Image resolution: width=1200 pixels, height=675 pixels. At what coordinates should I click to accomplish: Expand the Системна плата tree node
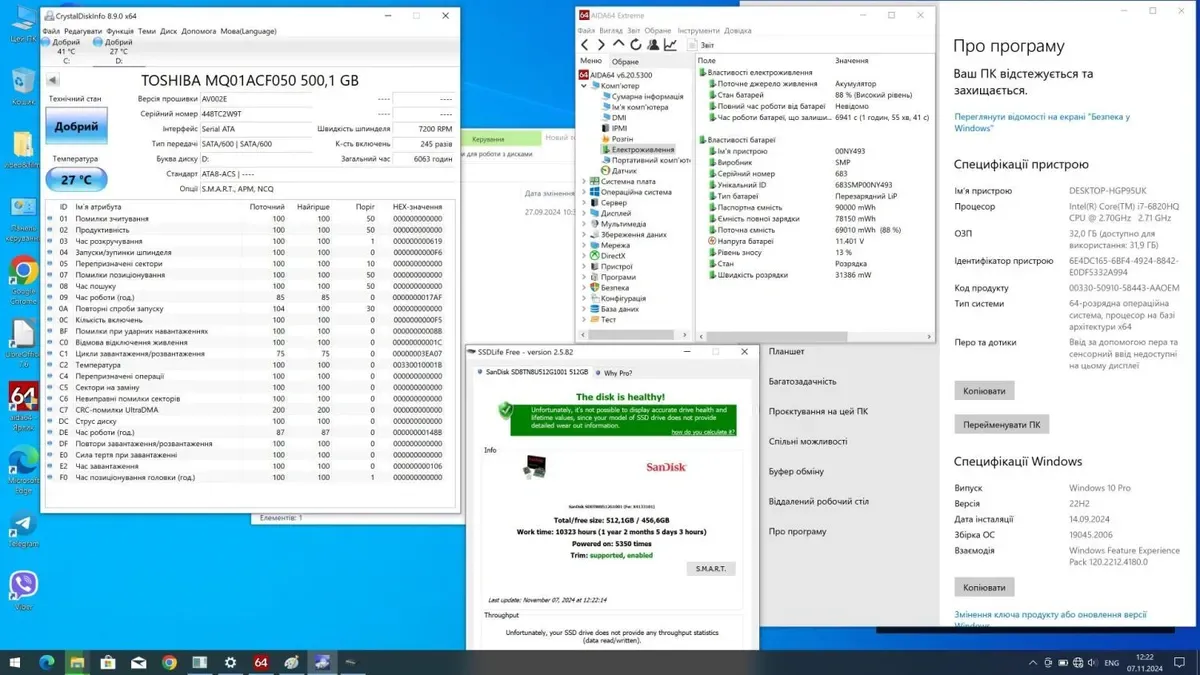[x=584, y=182]
